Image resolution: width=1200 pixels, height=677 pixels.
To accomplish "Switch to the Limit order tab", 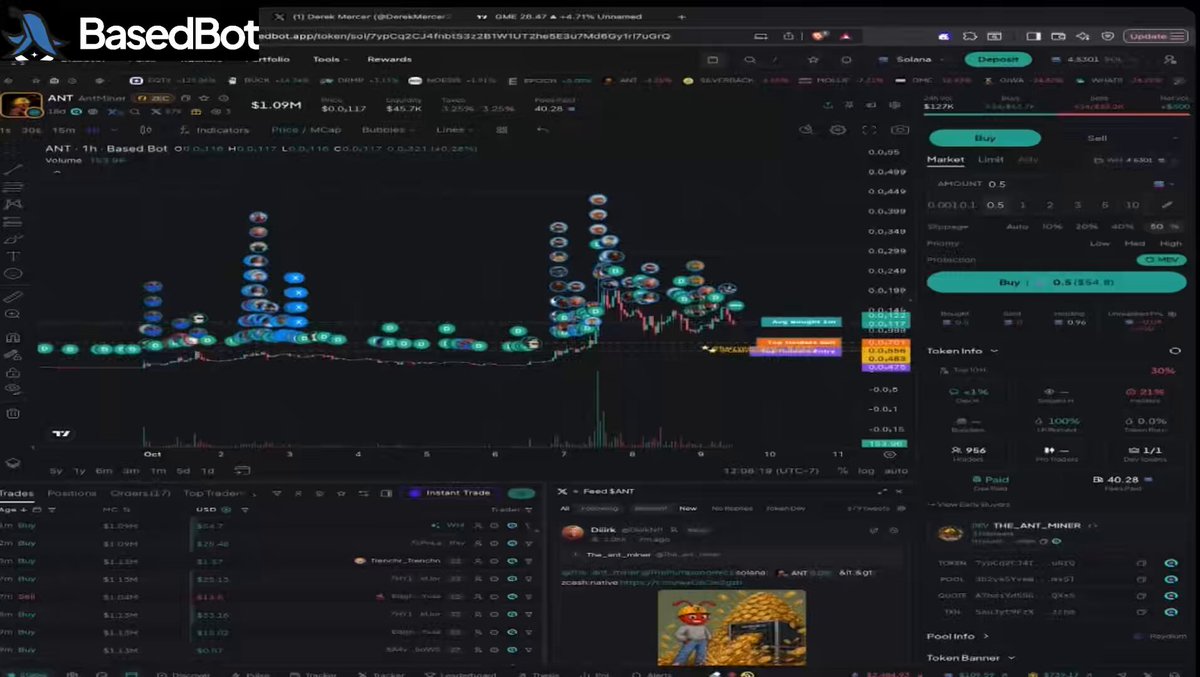I will point(990,160).
